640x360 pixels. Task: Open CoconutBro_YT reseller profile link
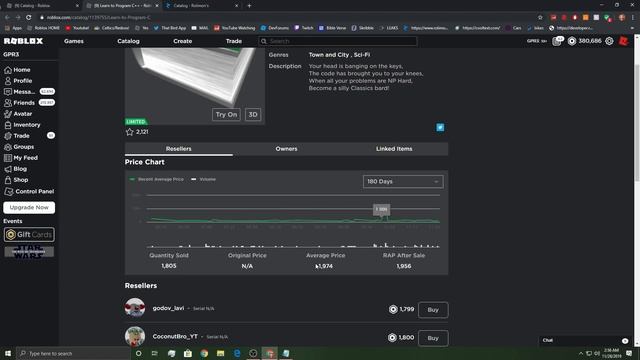click(x=175, y=336)
